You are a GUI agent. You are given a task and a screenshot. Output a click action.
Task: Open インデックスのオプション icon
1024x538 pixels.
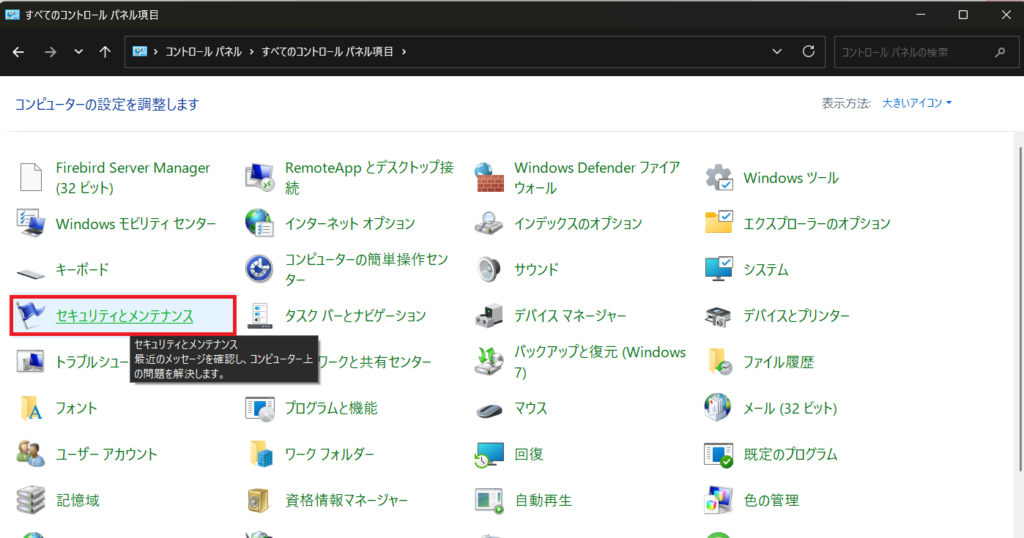489,223
